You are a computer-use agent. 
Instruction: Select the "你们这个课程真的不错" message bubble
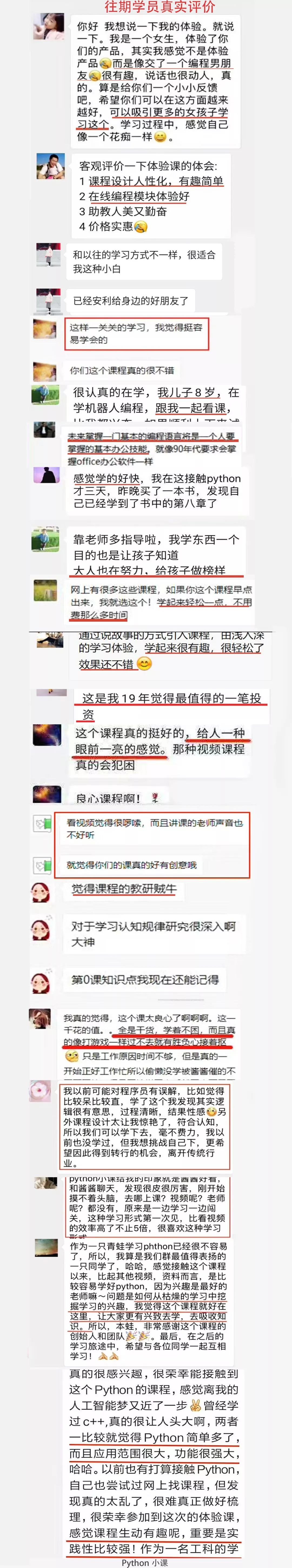[x=122, y=370]
